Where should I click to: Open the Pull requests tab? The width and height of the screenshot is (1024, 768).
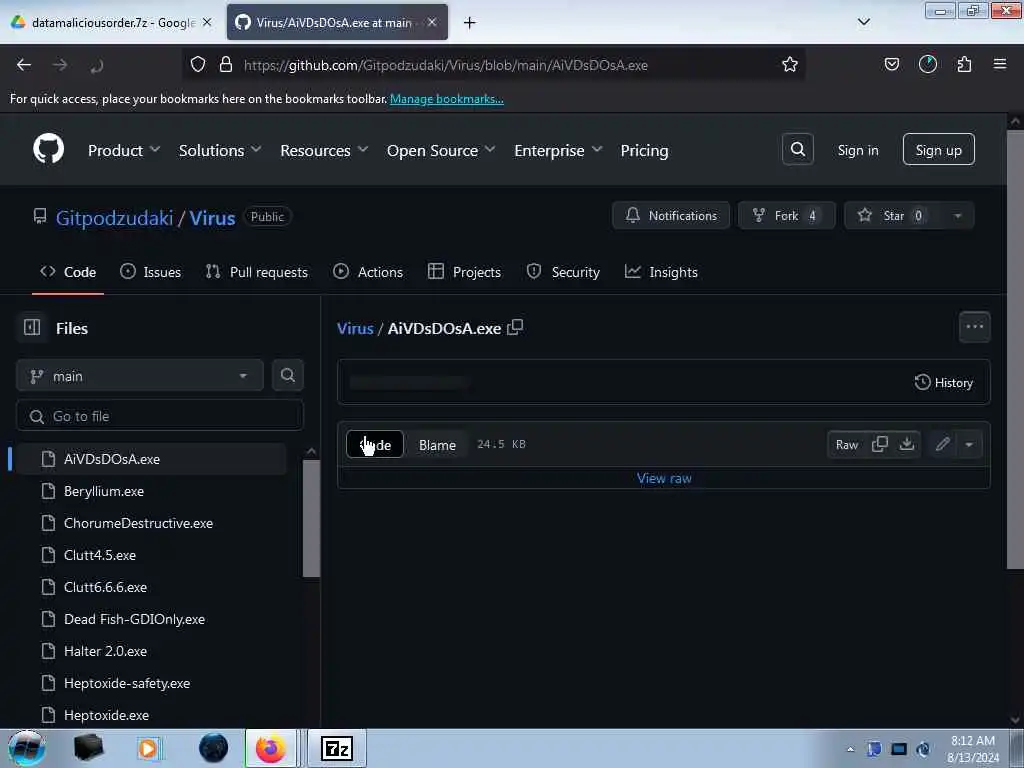tap(257, 272)
